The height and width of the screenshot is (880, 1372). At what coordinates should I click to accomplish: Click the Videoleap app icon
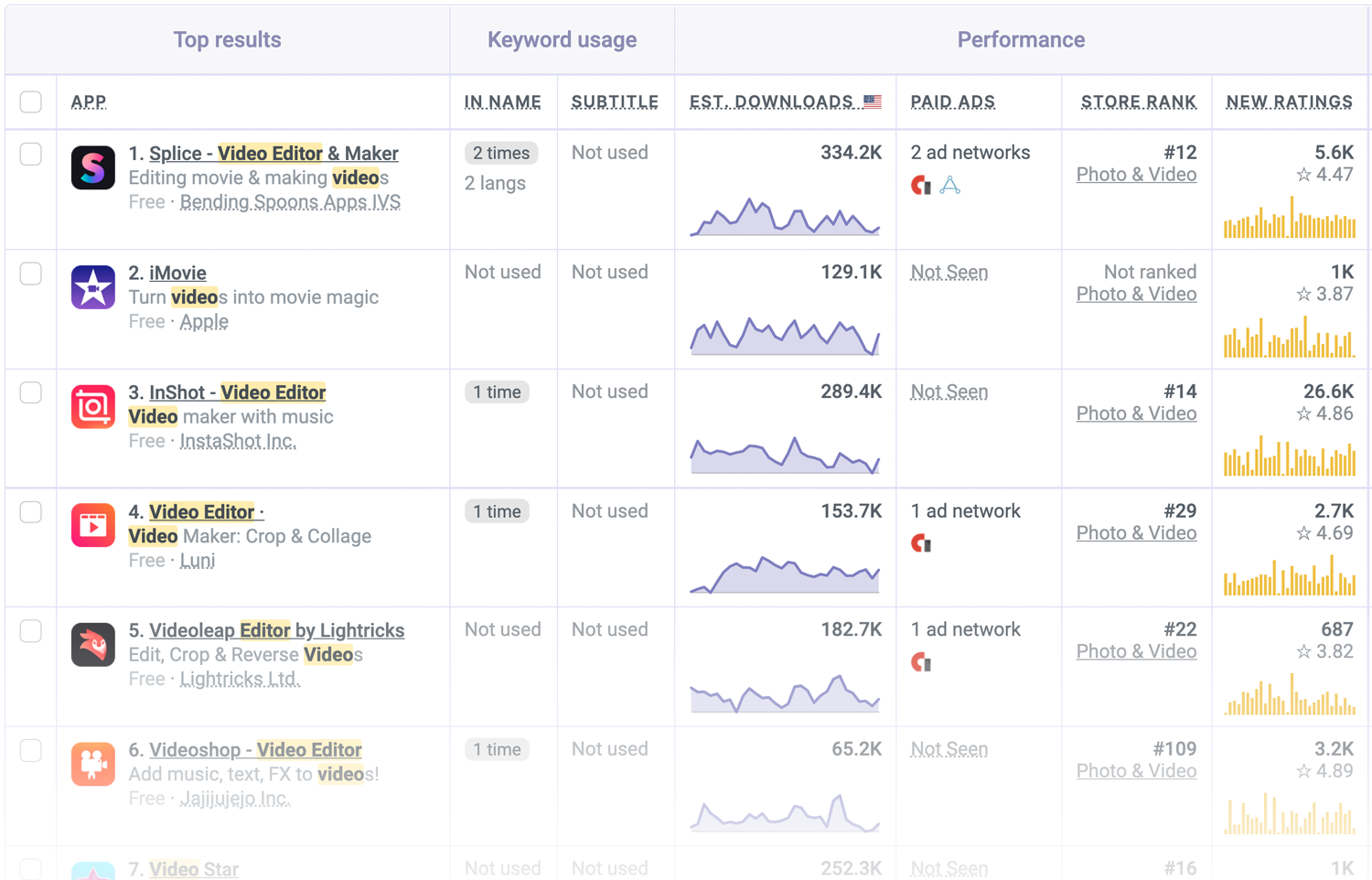92,645
